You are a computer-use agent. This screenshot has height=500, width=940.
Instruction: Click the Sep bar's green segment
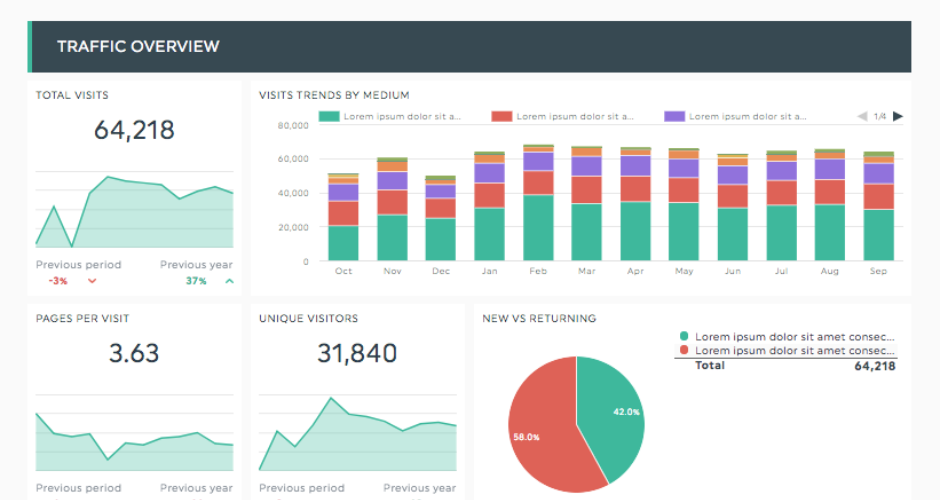[878, 235]
